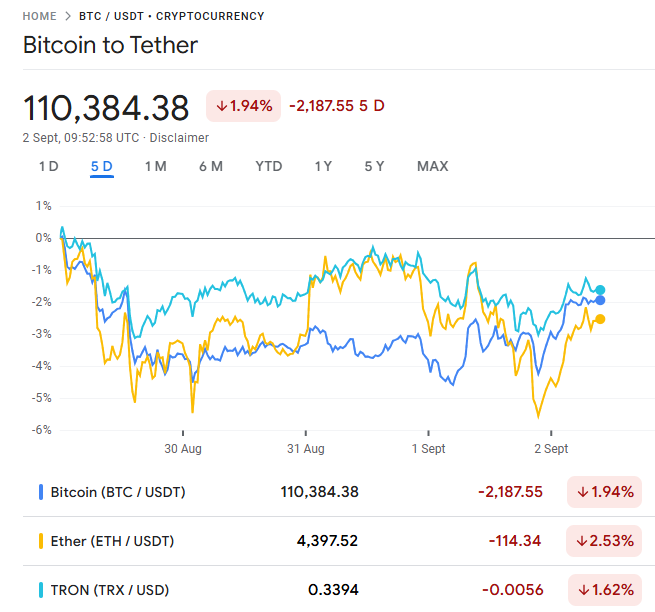The width and height of the screenshot is (655, 612).
Task: Select the 1 D time range tab
Action: click(48, 166)
